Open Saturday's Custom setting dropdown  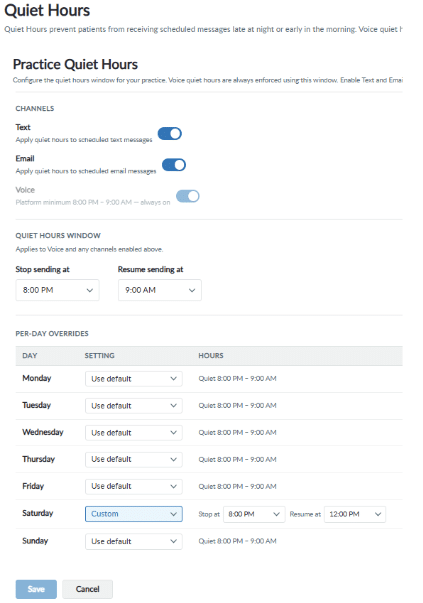pyautogui.click(x=134, y=514)
